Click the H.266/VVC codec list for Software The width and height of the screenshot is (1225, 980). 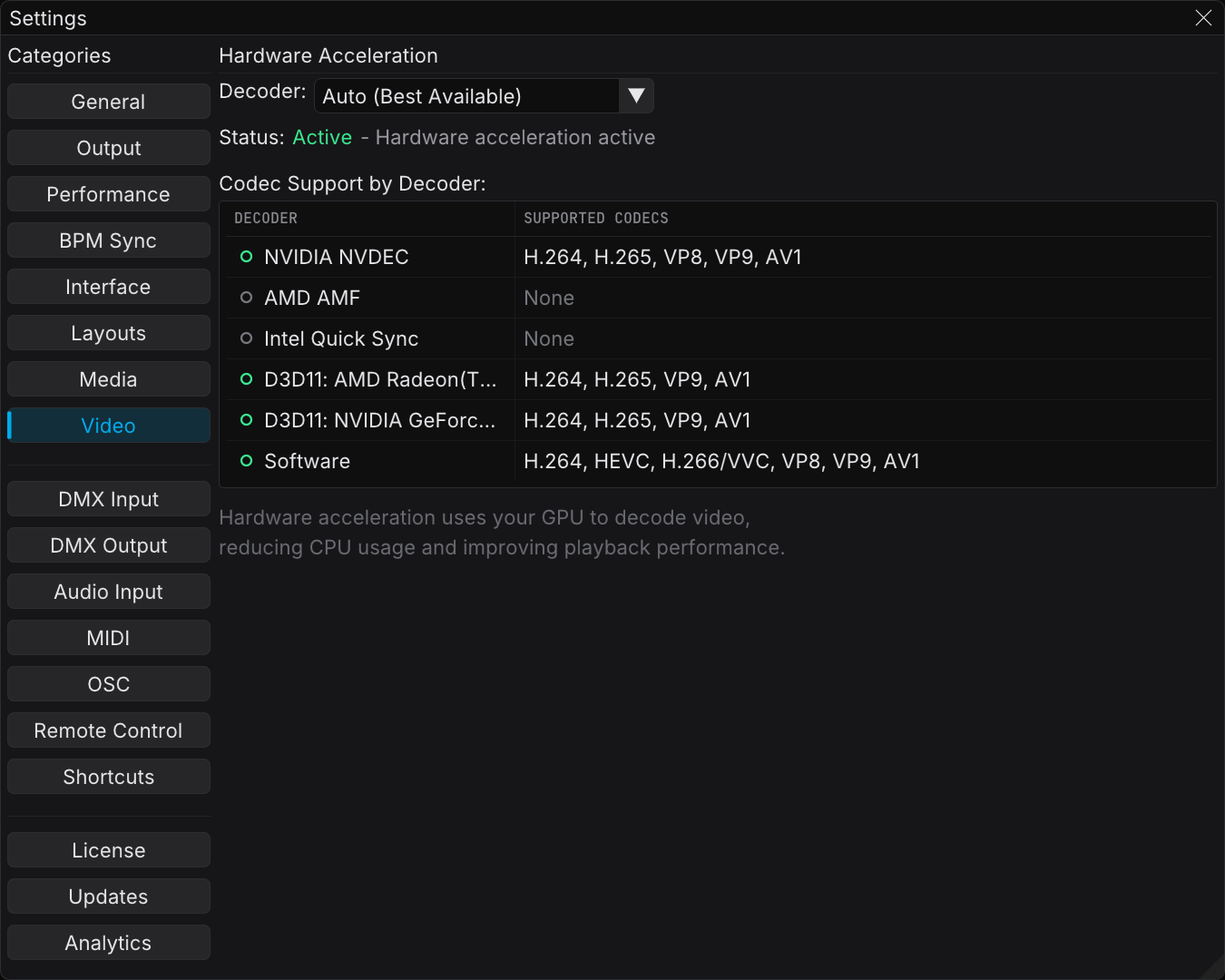click(x=722, y=461)
